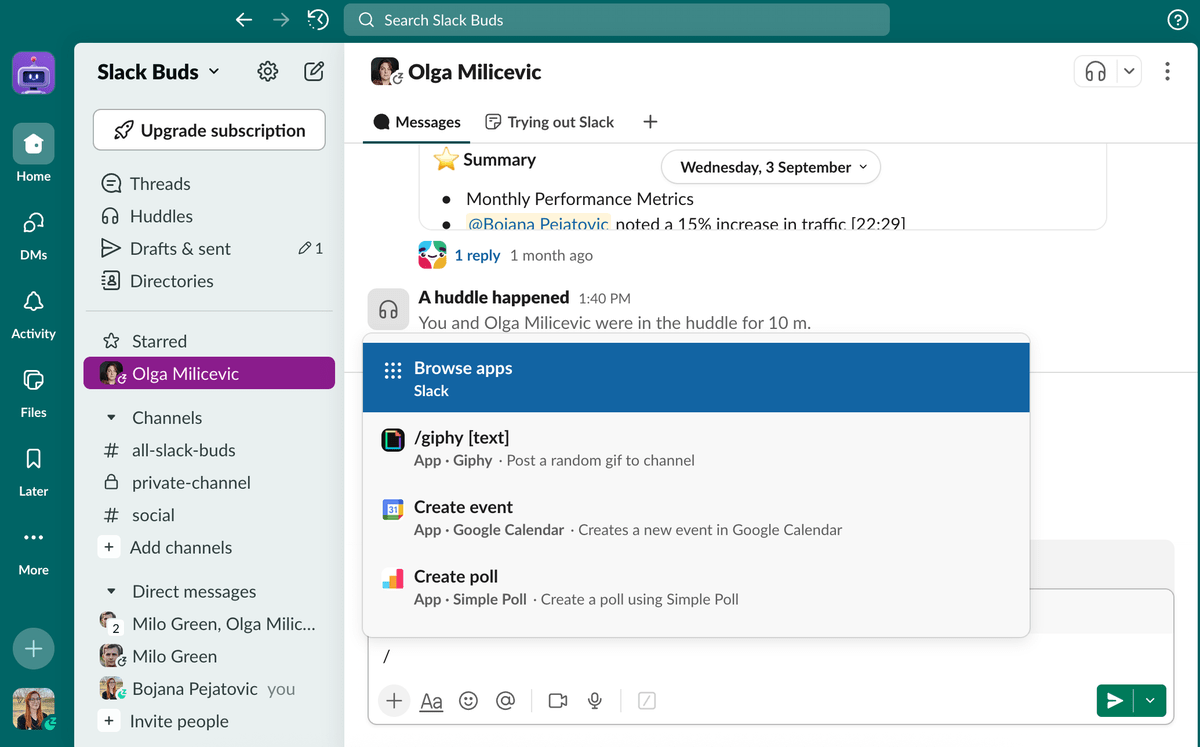Viewport: 1200px width, 747px height.
Task: Click the record video clip camera icon
Action: (x=558, y=701)
